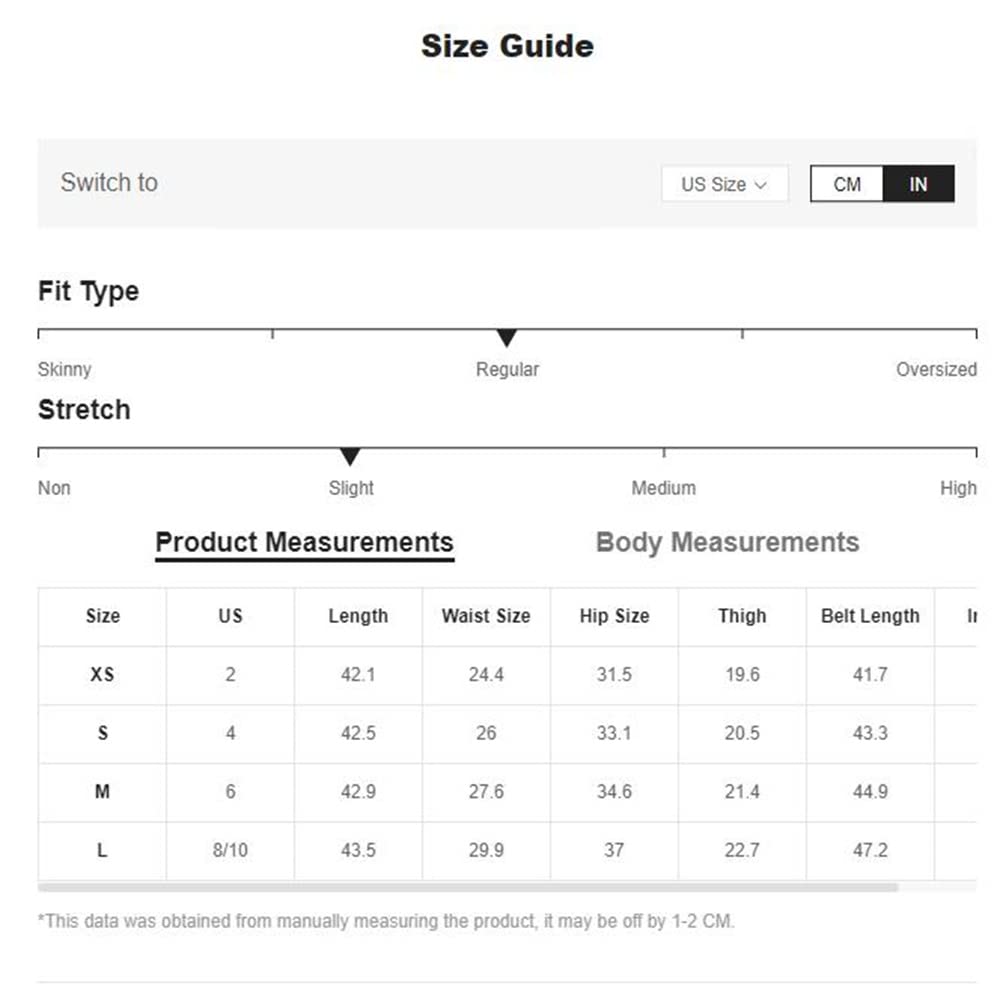Select the XS size row label
Image resolution: width=1000 pixels, height=1000 pixels.
pyautogui.click(x=102, y=675)
